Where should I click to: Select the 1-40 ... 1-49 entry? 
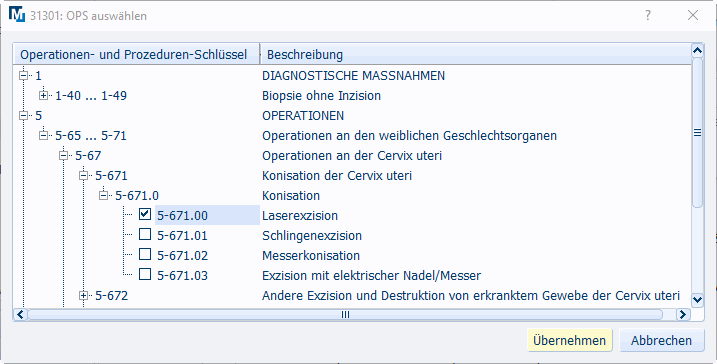tap(91, 95)
